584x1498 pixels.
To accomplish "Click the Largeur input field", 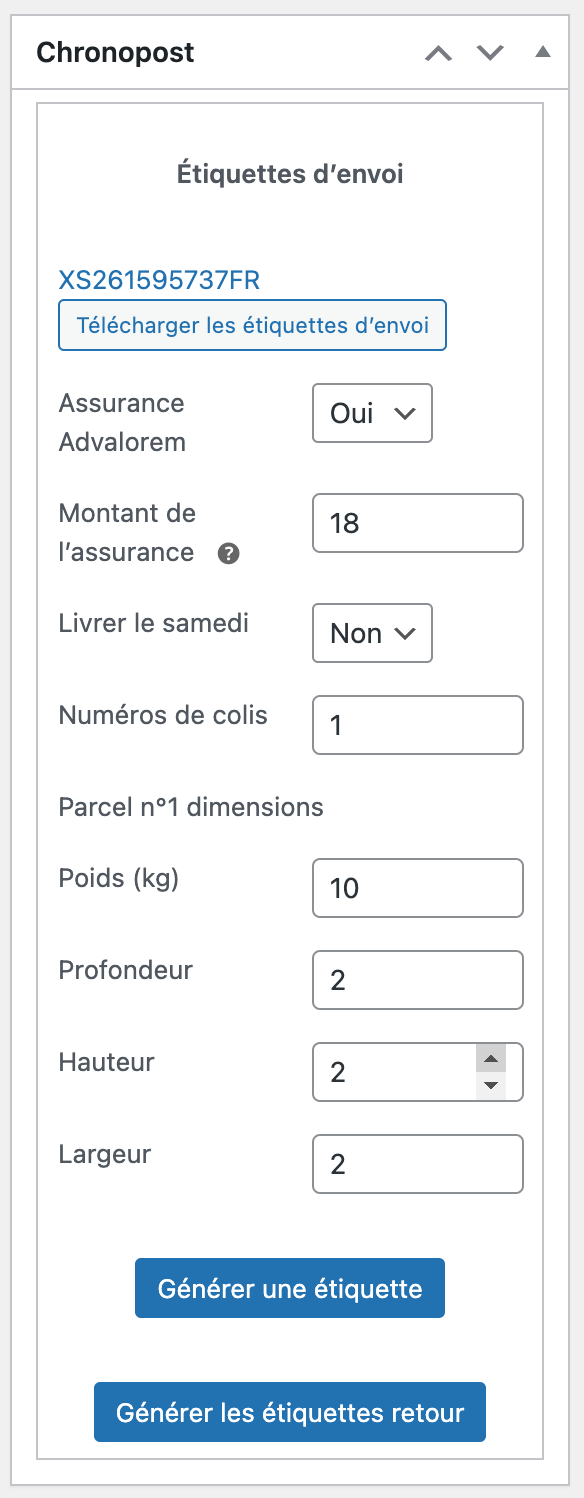I will click(x=417, y=1163).
